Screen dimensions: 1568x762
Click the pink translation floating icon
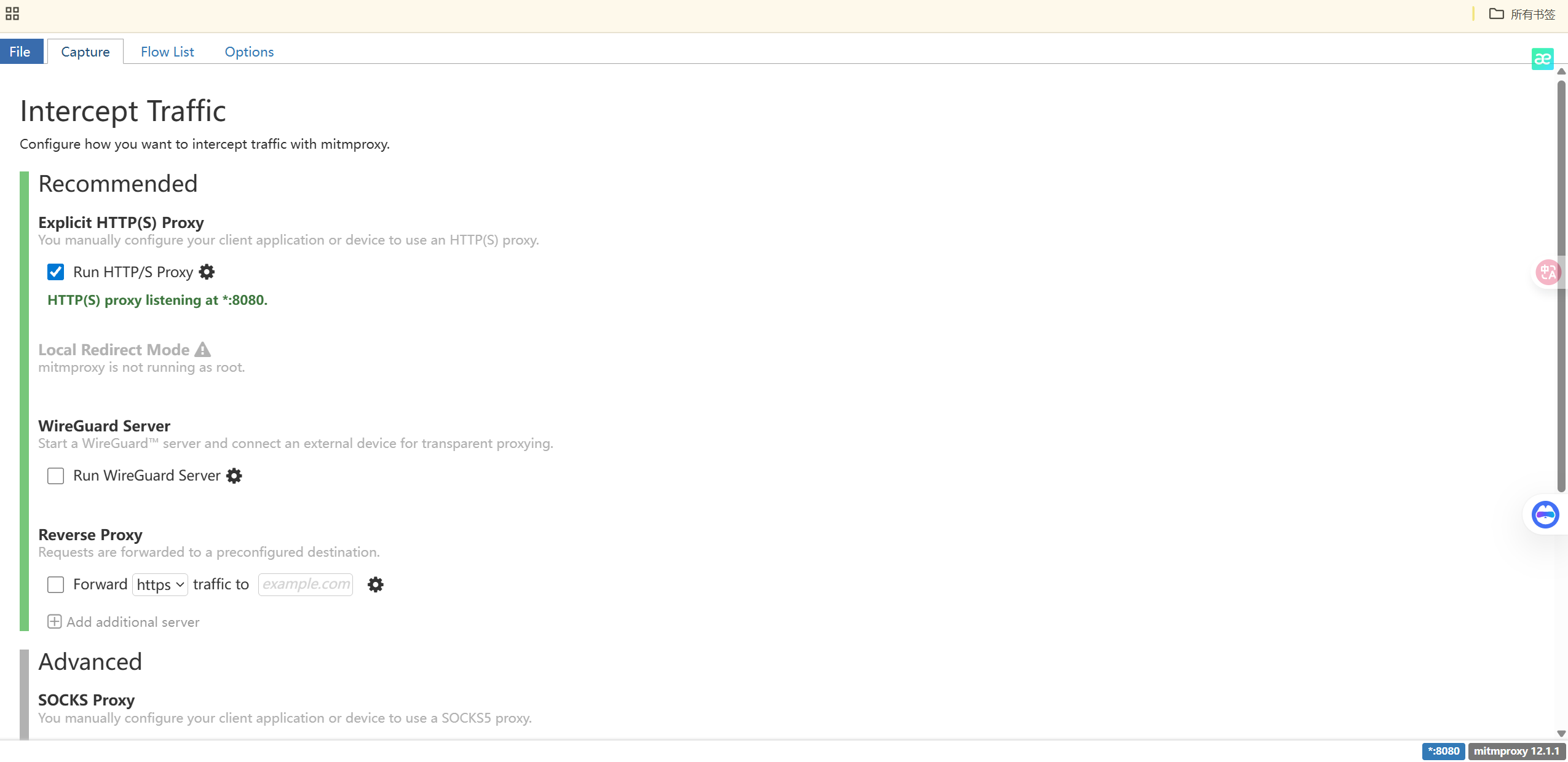(1548, 272)
